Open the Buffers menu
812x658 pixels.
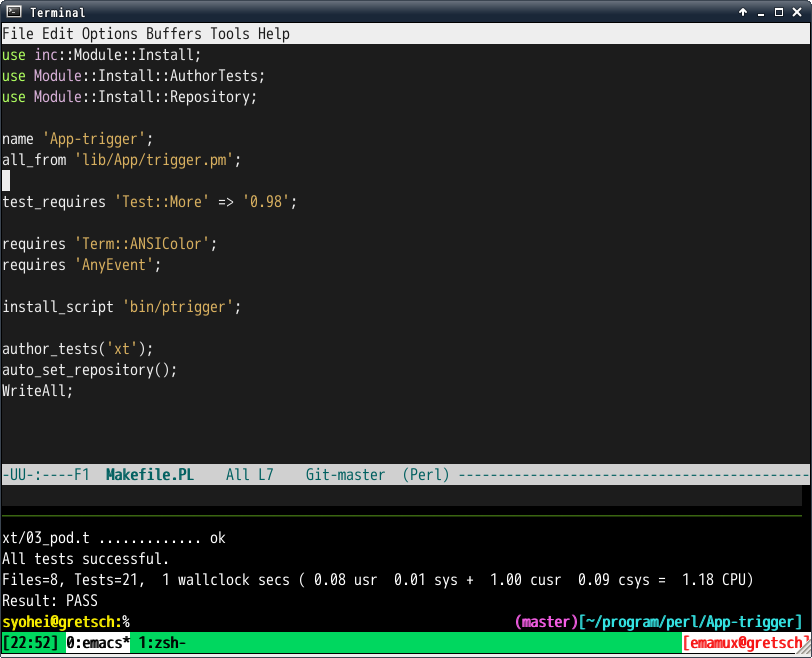173,34
